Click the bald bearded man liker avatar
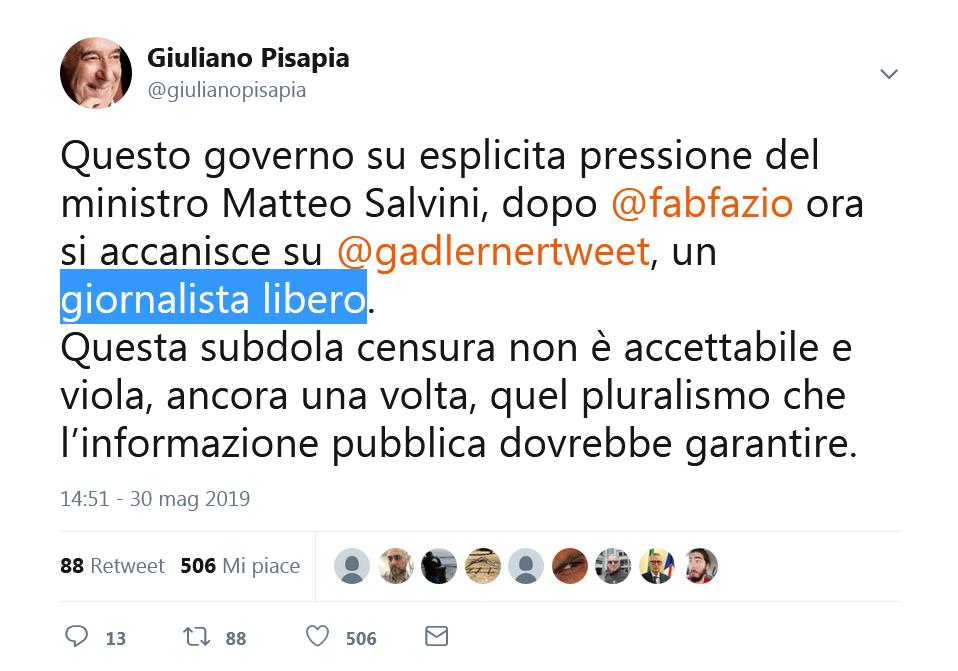958x671 pixels. tap(396, 566)
